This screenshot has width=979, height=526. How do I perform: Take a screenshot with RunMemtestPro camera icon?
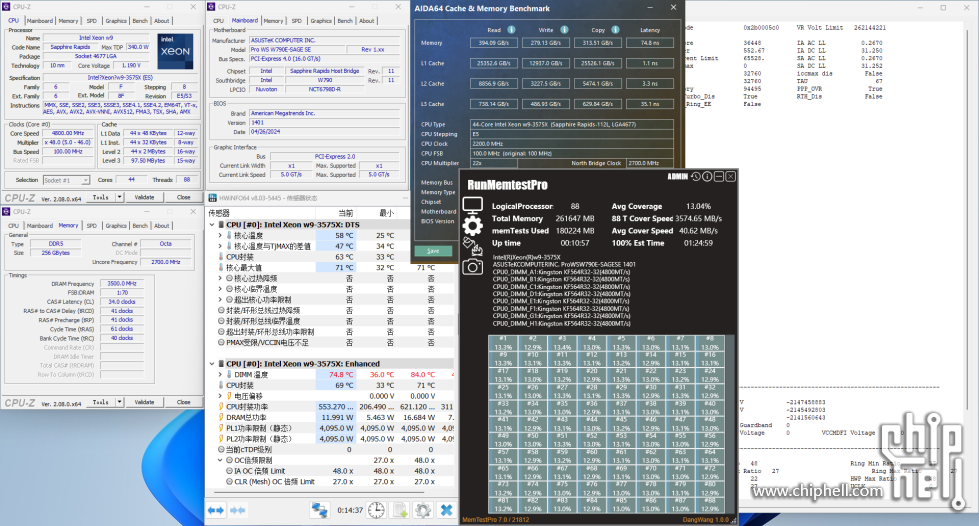click(473, 267)
